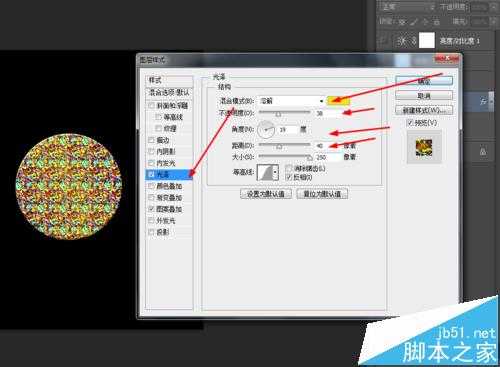Click the distance value field showing 40

[x=328, y=146]
